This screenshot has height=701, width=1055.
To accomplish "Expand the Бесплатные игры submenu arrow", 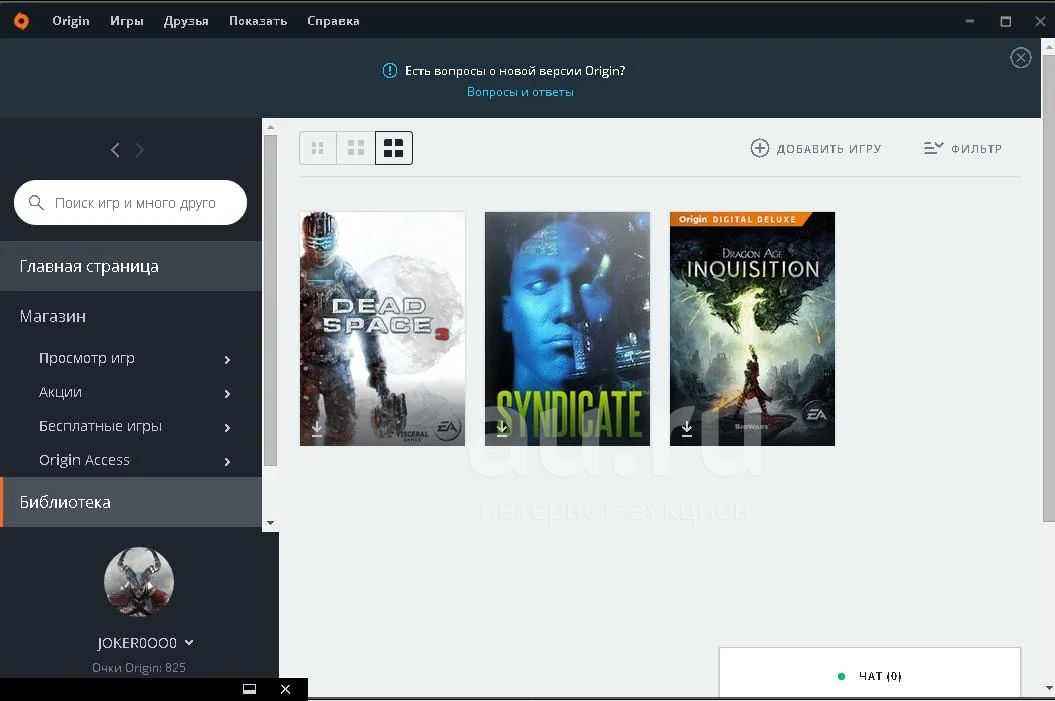I will click(x=227, y=428).
